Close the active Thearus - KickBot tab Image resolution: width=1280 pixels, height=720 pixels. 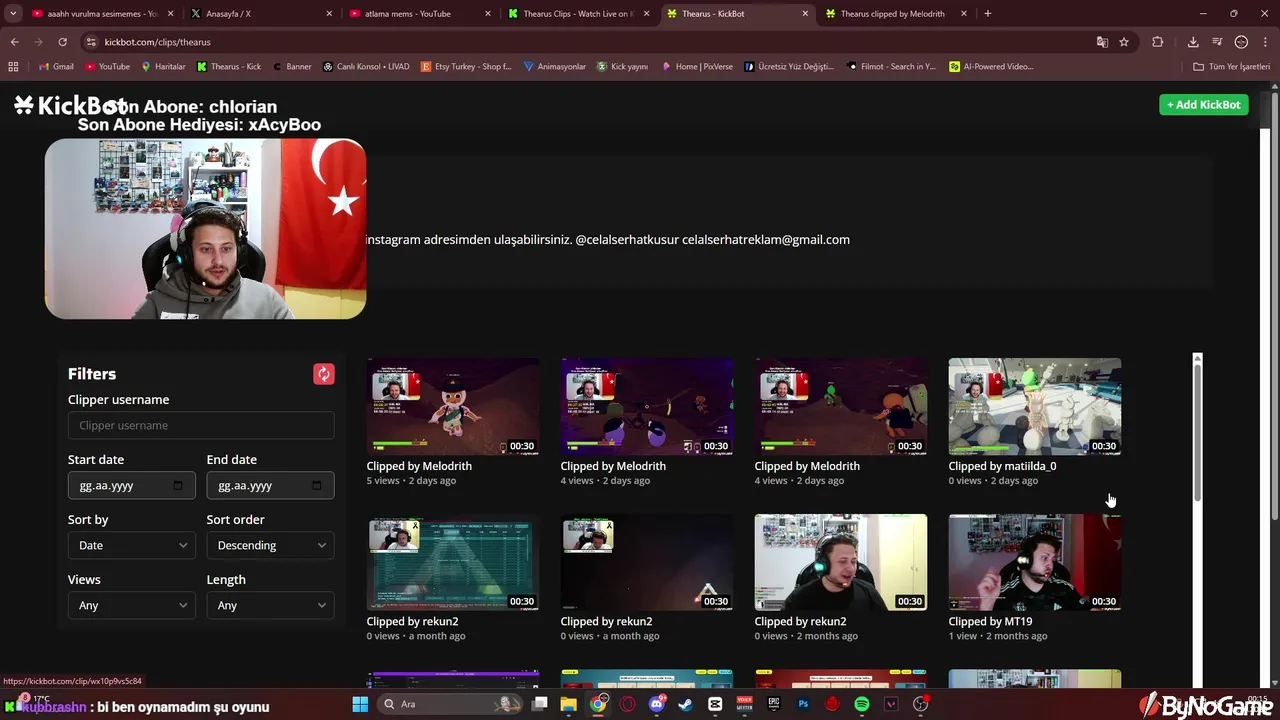tap(805, 14)
